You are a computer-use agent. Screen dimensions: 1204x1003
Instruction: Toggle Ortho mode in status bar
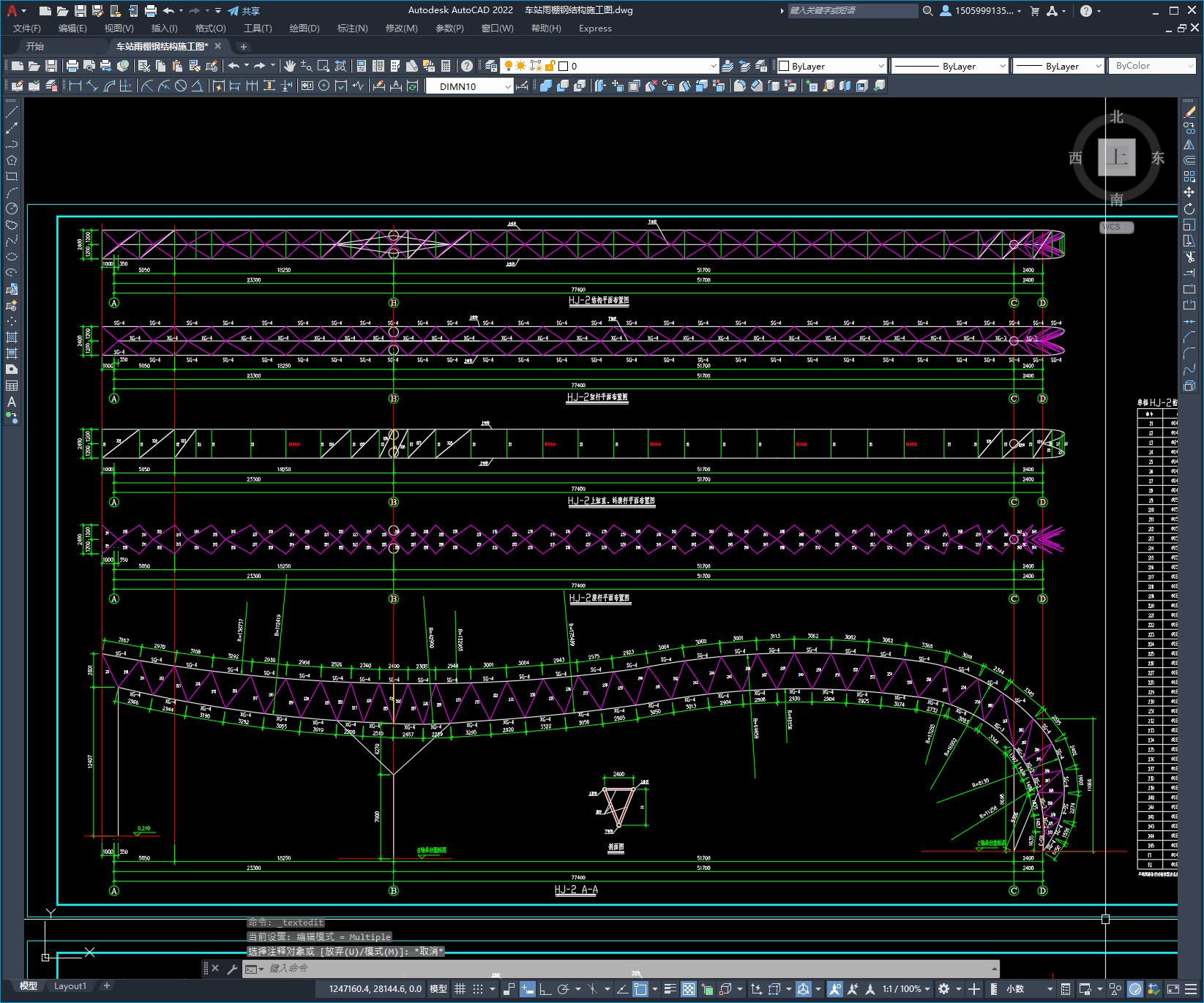(545, 989)
